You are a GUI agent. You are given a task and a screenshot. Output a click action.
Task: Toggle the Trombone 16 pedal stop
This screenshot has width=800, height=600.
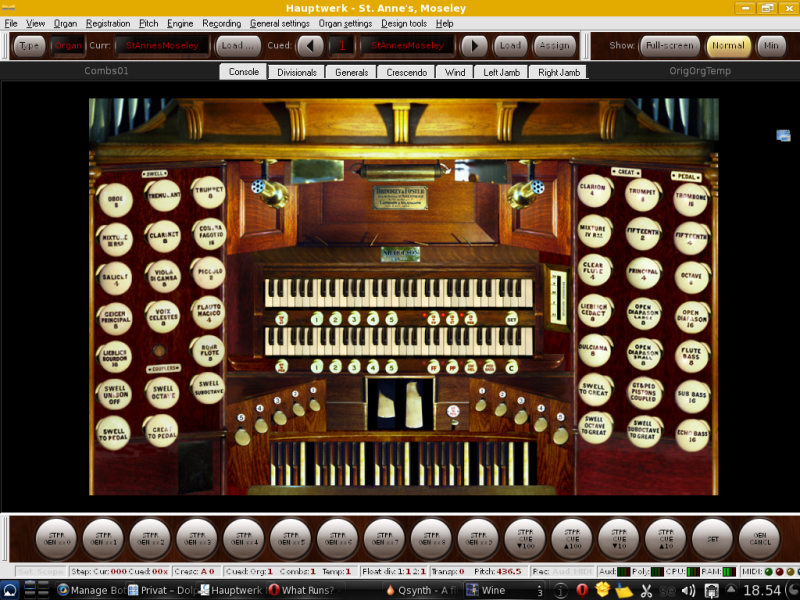pyautogui.click(x=691, y=199)
